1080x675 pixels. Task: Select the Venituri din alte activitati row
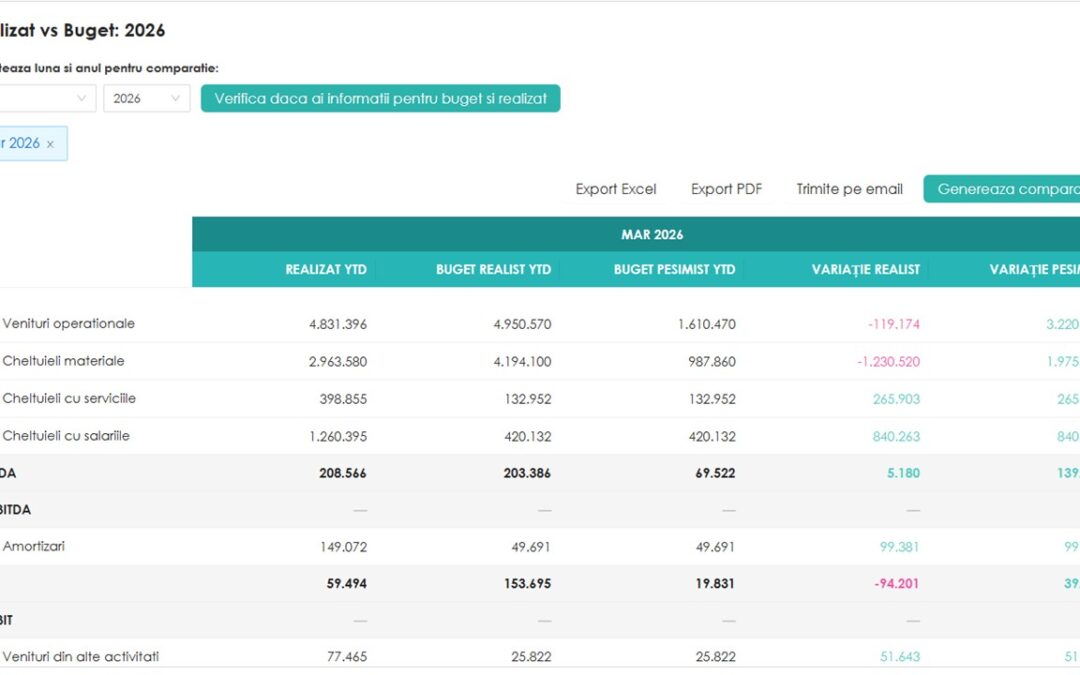tap(540, 656)
